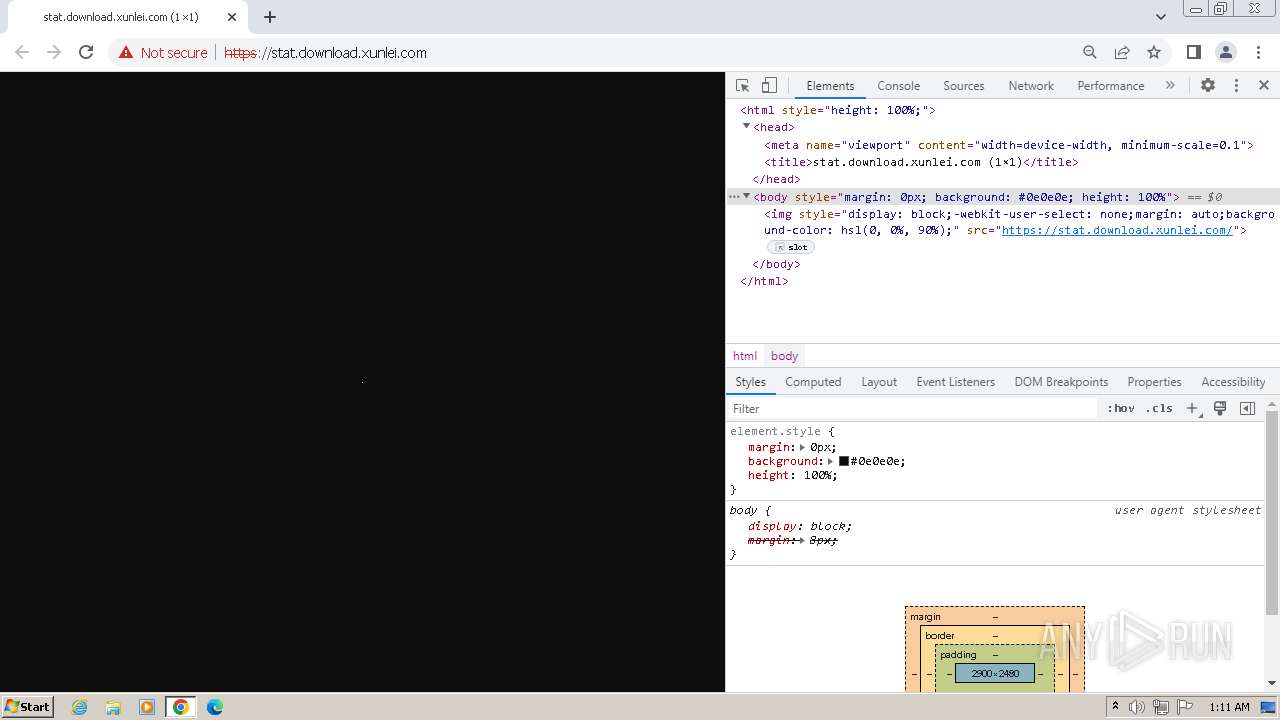Toggle the computed styles sidebar icon
1280x720 pixels.
click(1247, 409)
